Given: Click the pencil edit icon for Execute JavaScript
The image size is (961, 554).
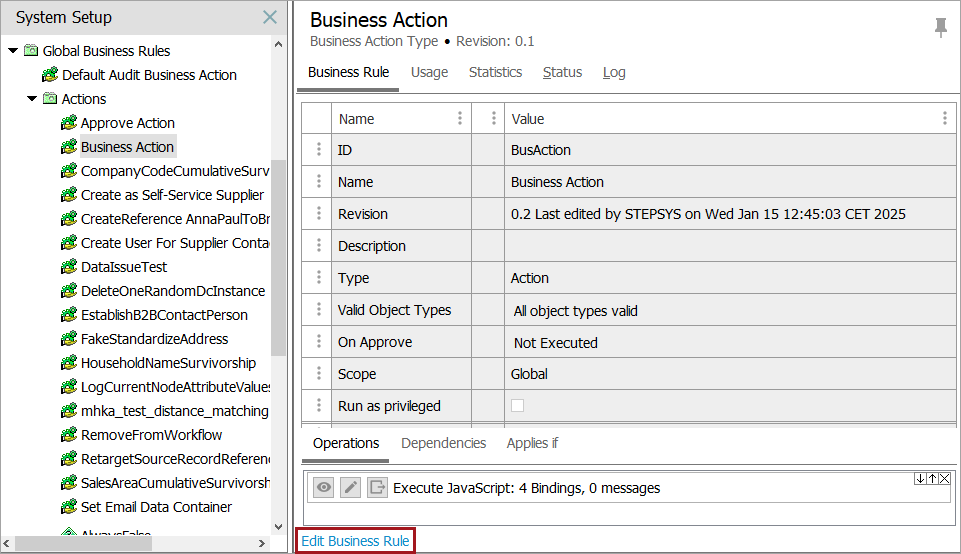Looking at the screenshot, I should pos(350,488).
